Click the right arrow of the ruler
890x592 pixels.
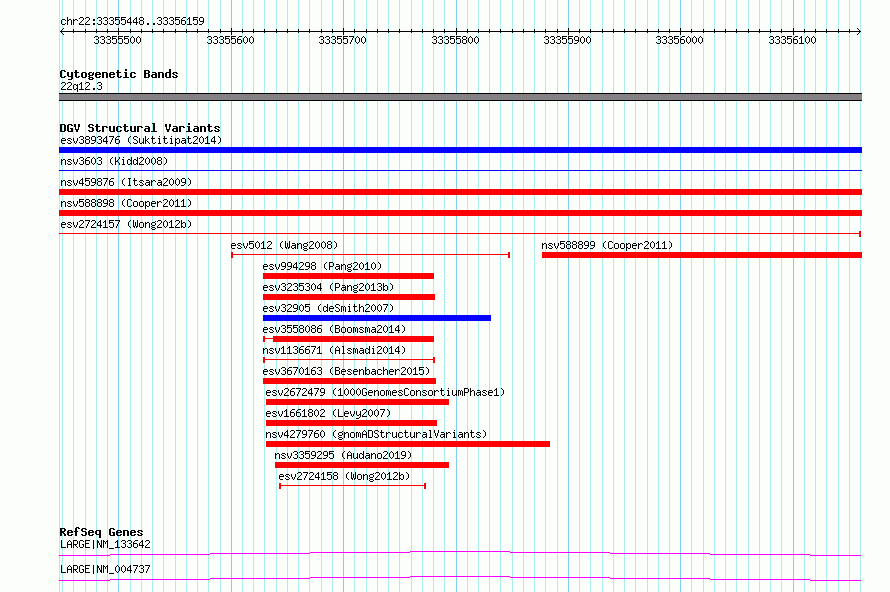tap(859, 31)
